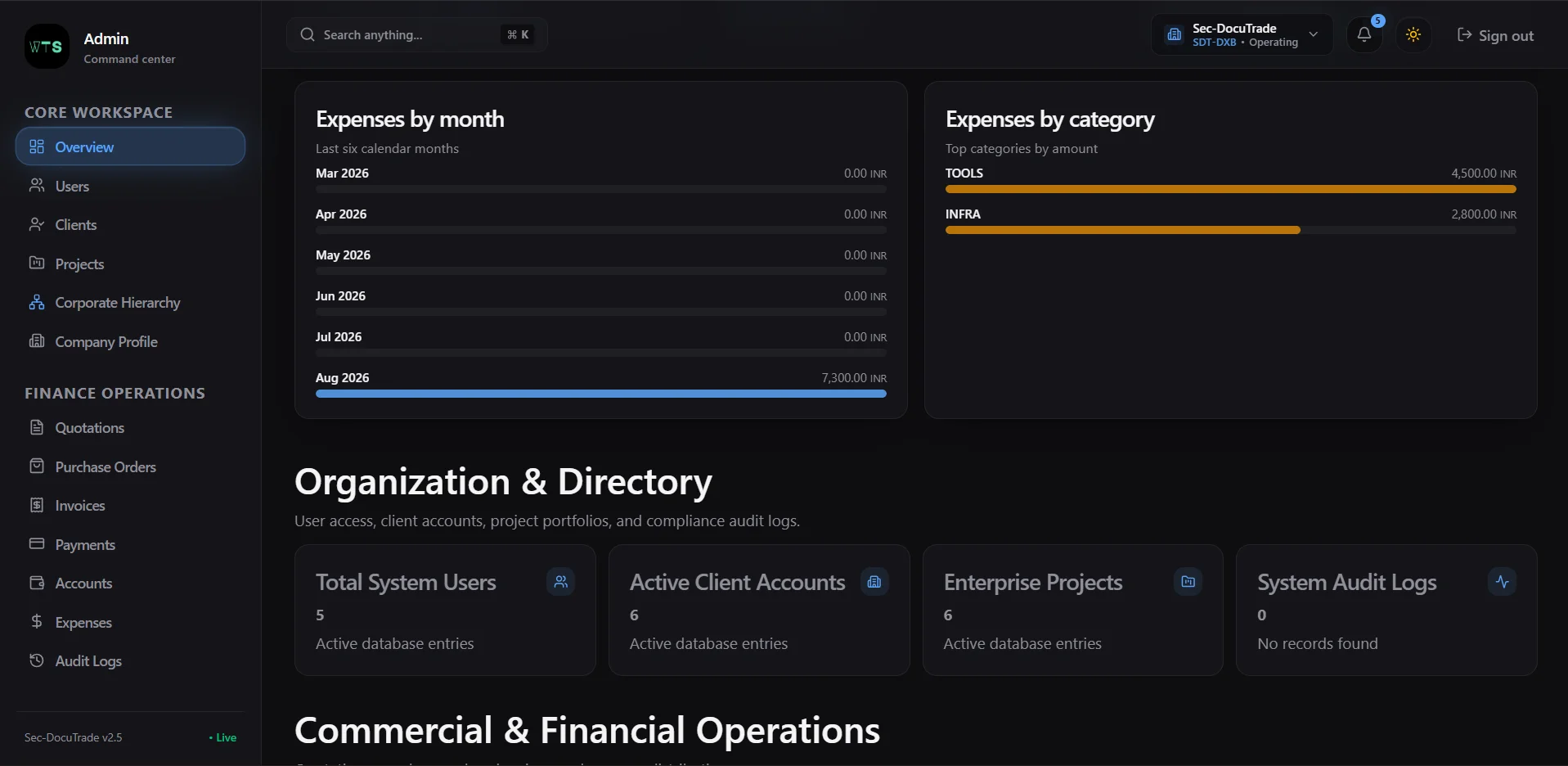Click the TOOLS category progress bar
Image resolution: width=1568 pixels, height=766 pixels.
(x=1231, y=189)
